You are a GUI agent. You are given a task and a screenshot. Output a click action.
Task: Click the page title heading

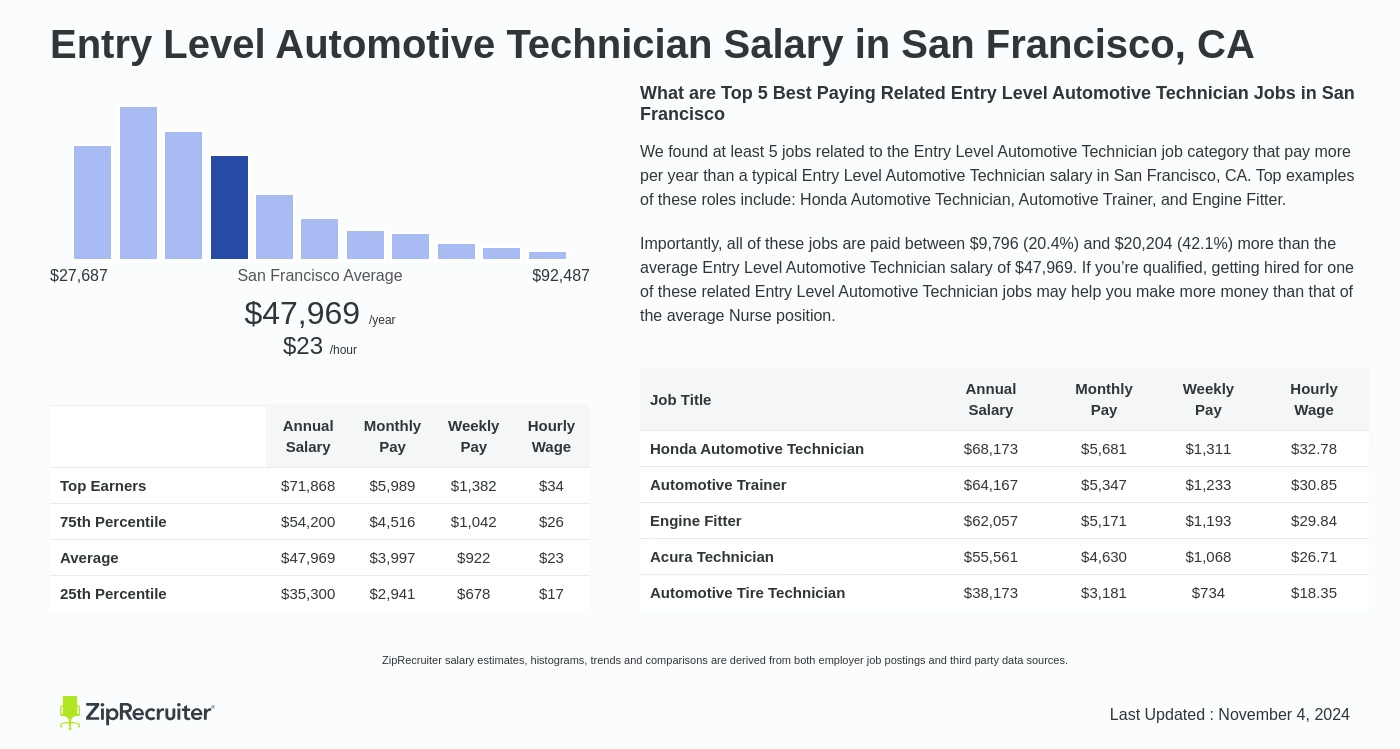[x=652, y=45]
